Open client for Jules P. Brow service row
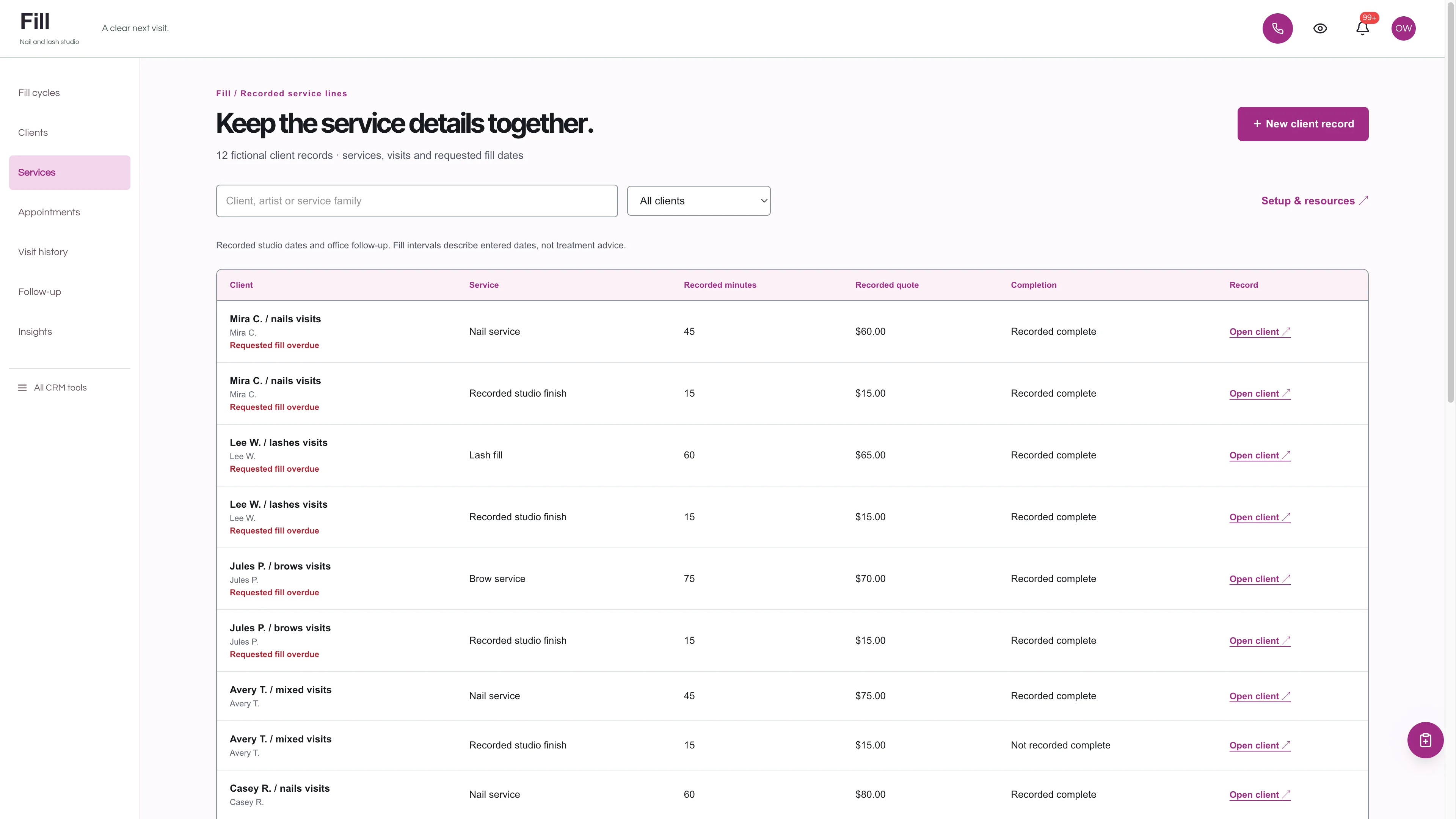Viewport: 1456px width, 819px height. [1259, 579]
